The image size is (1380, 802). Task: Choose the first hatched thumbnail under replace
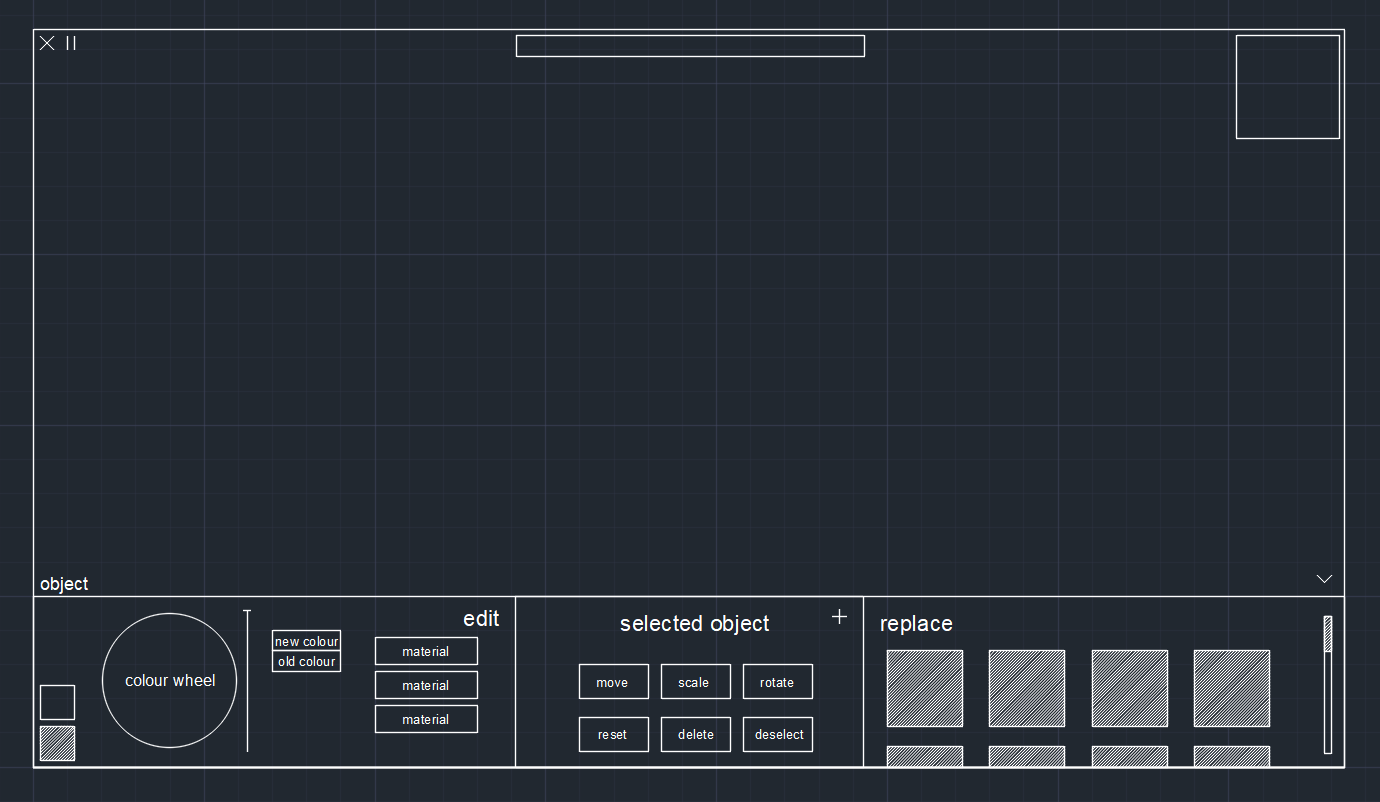click(x=924, y=688)
